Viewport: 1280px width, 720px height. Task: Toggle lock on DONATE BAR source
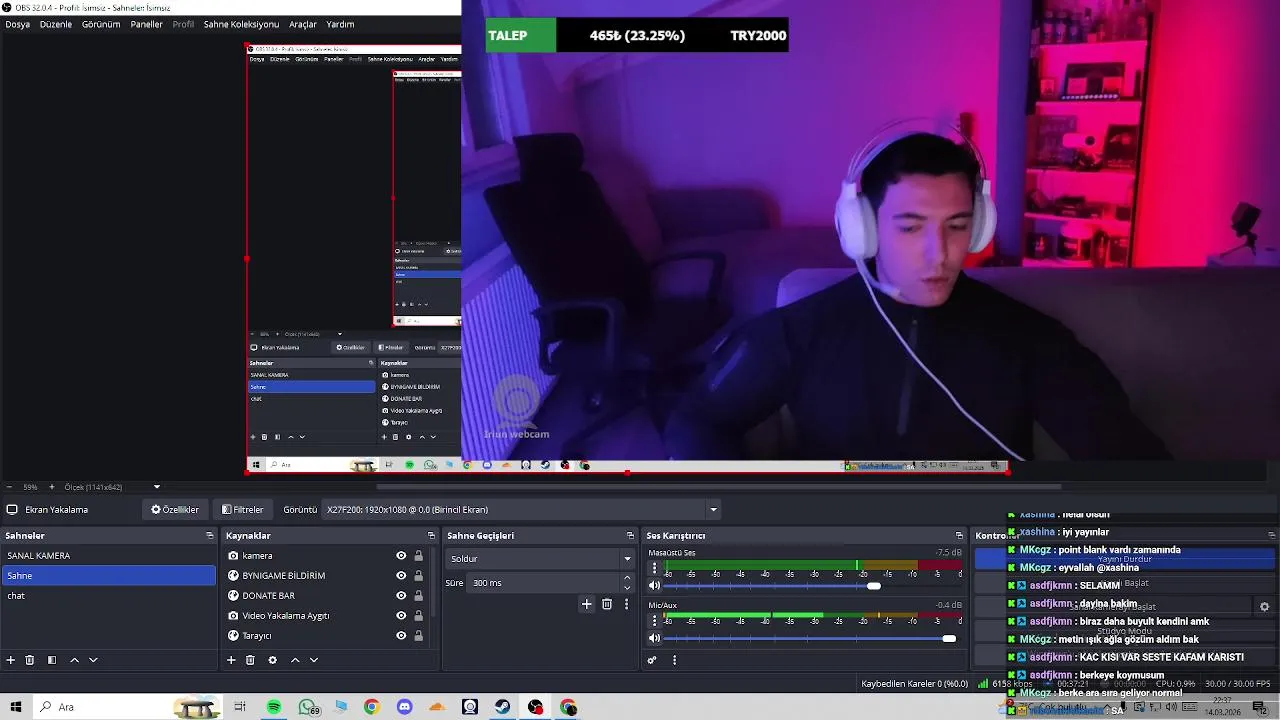(418, 596)
